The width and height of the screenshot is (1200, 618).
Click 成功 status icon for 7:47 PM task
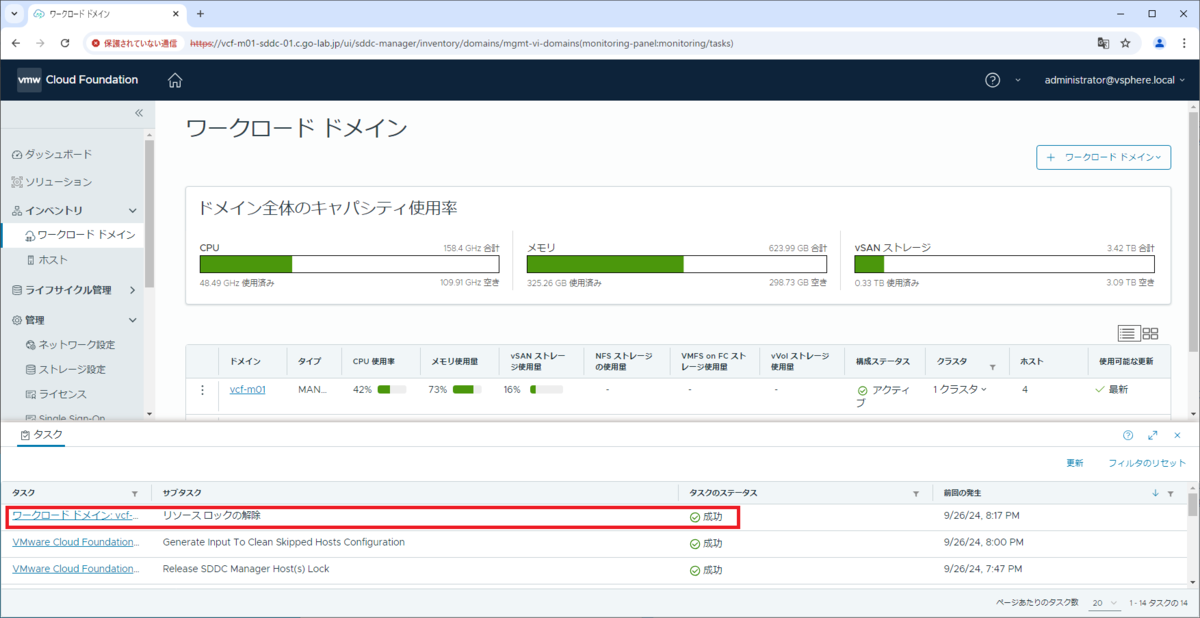[x=695, y=570]
